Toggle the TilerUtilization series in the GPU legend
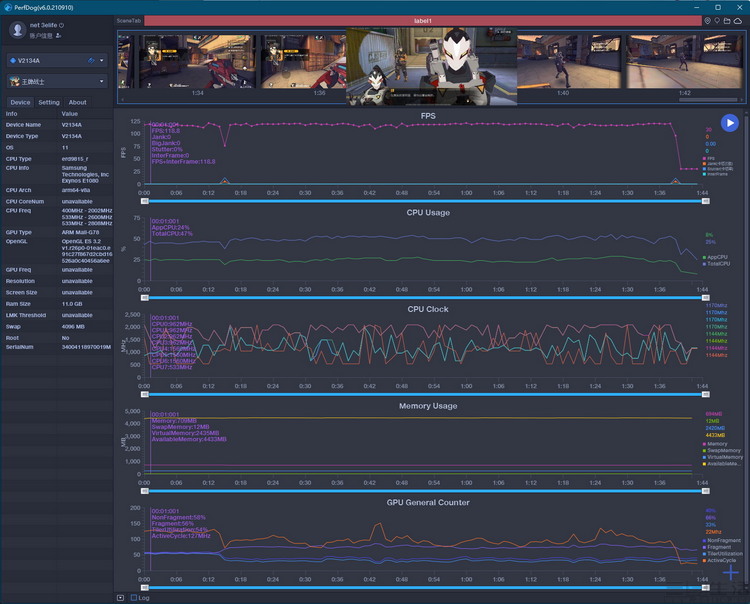Screen dimensions: 750x604 (x=722, y=554)
